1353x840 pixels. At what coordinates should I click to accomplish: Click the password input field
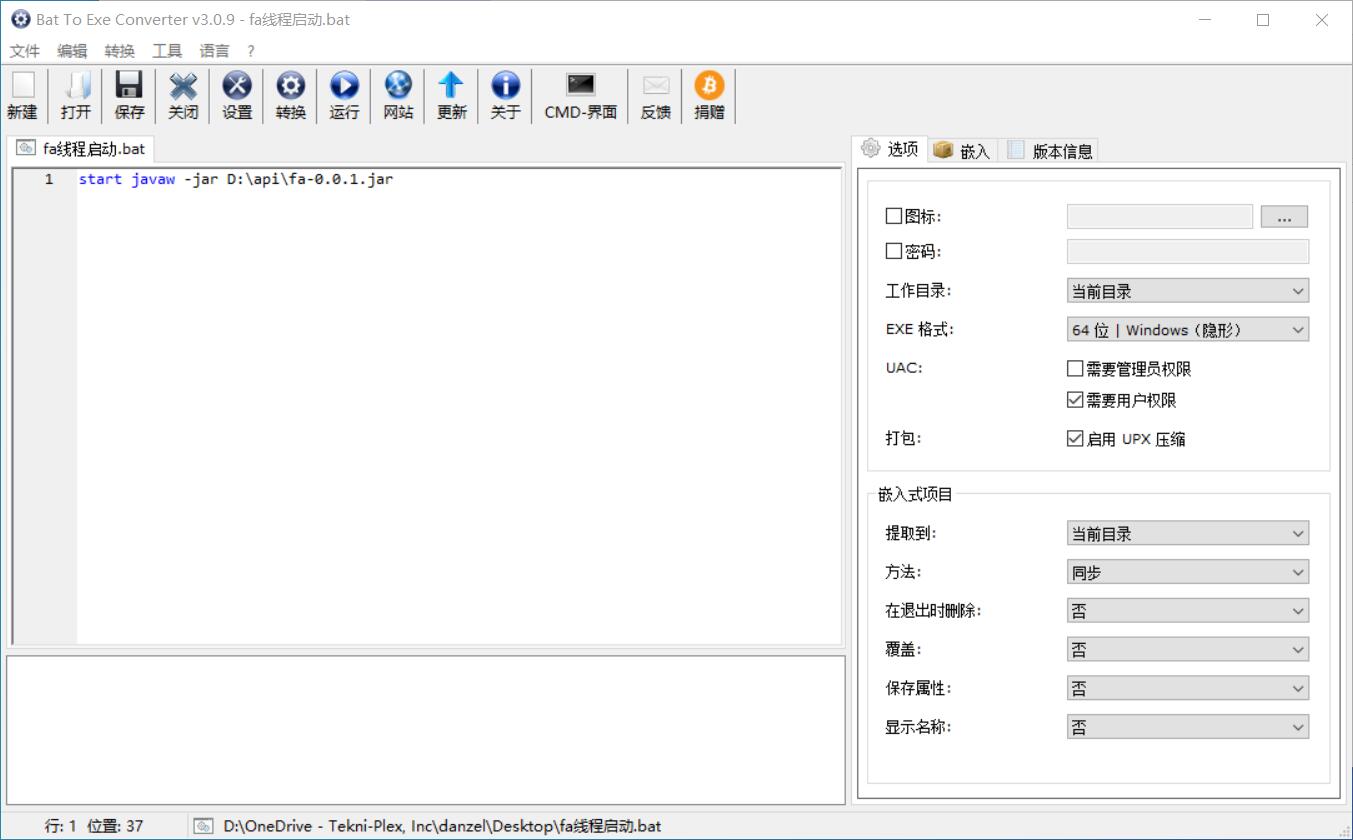tap(1188, 251)
